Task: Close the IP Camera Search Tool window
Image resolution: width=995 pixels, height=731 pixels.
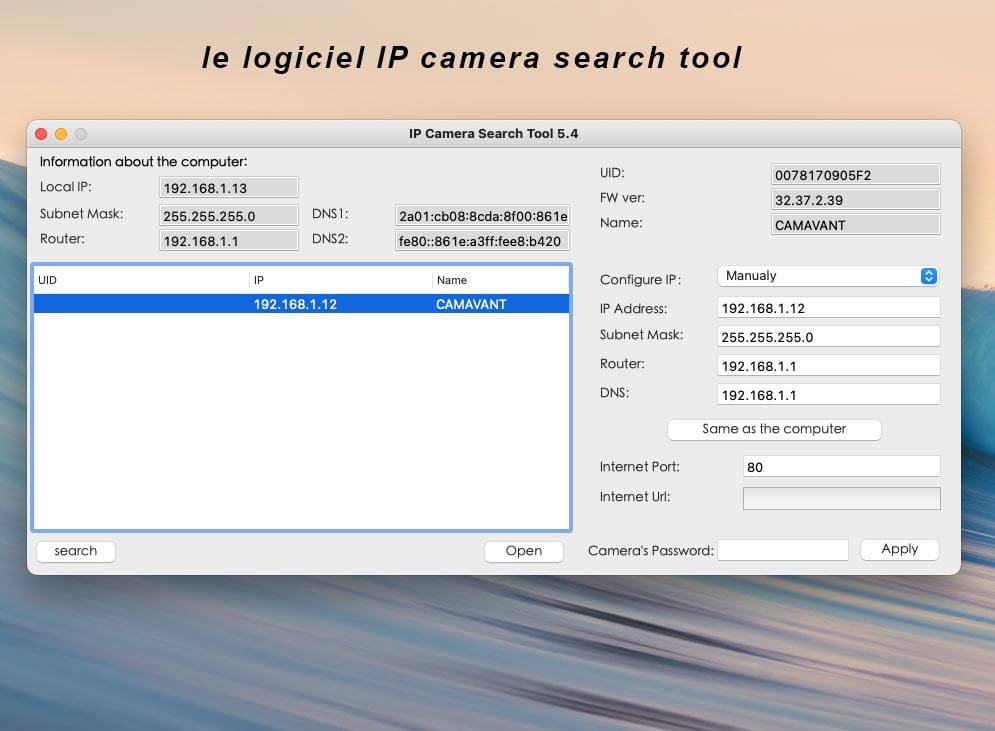Action: pos(41,134)
